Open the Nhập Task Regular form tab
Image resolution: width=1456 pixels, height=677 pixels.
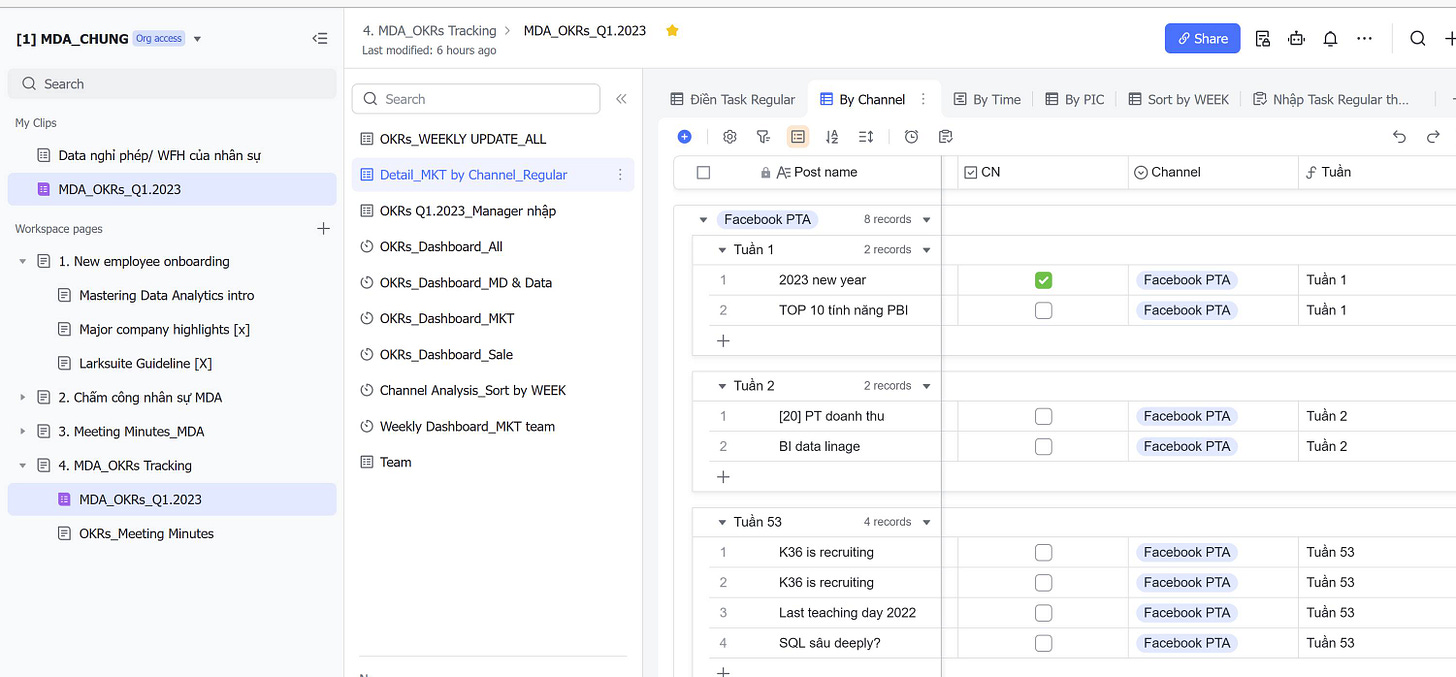point(1331,99)
